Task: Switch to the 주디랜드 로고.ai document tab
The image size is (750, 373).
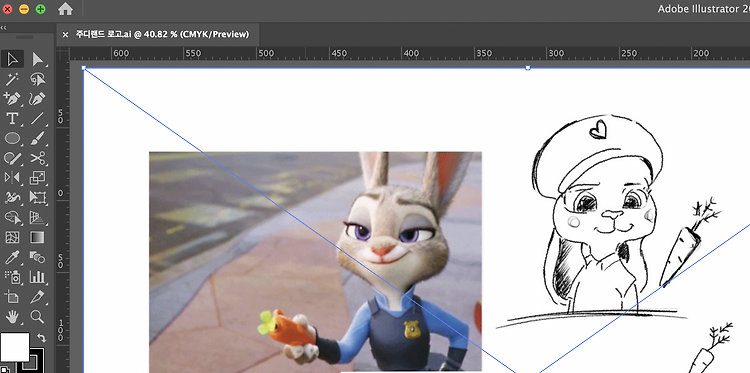Action: tap(162, 34)
